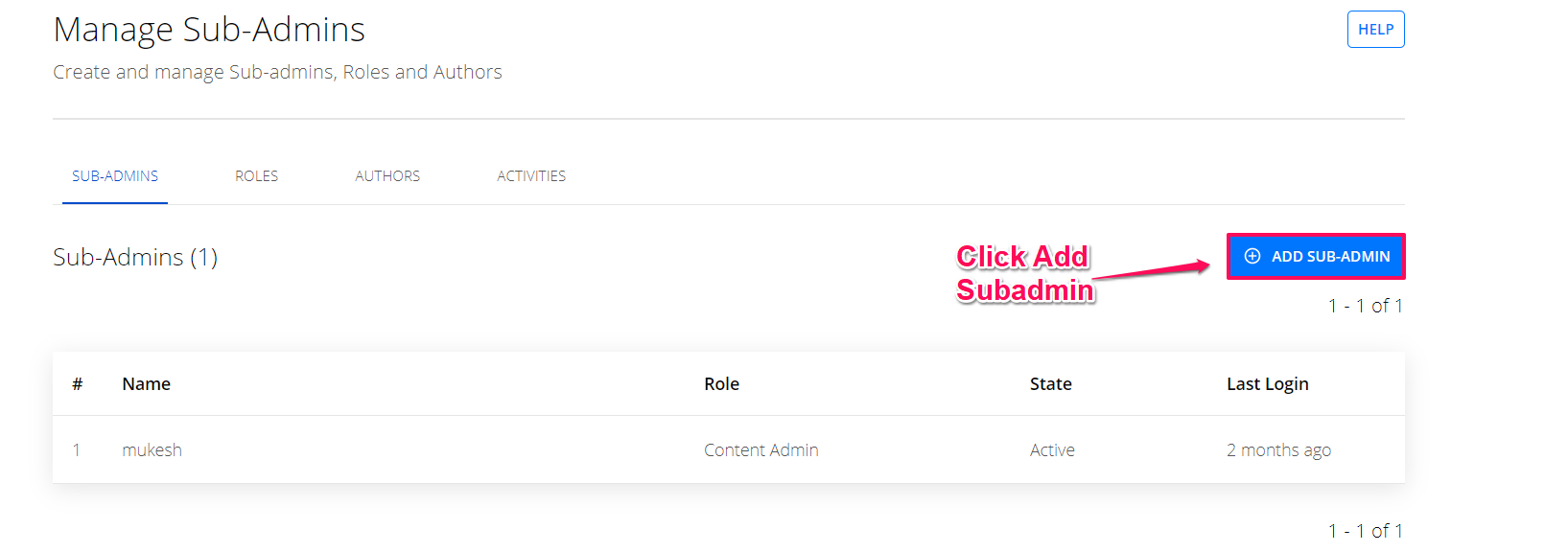Click the Name column header
This screenshot has width=1568, height=552.
click(147, 383)
